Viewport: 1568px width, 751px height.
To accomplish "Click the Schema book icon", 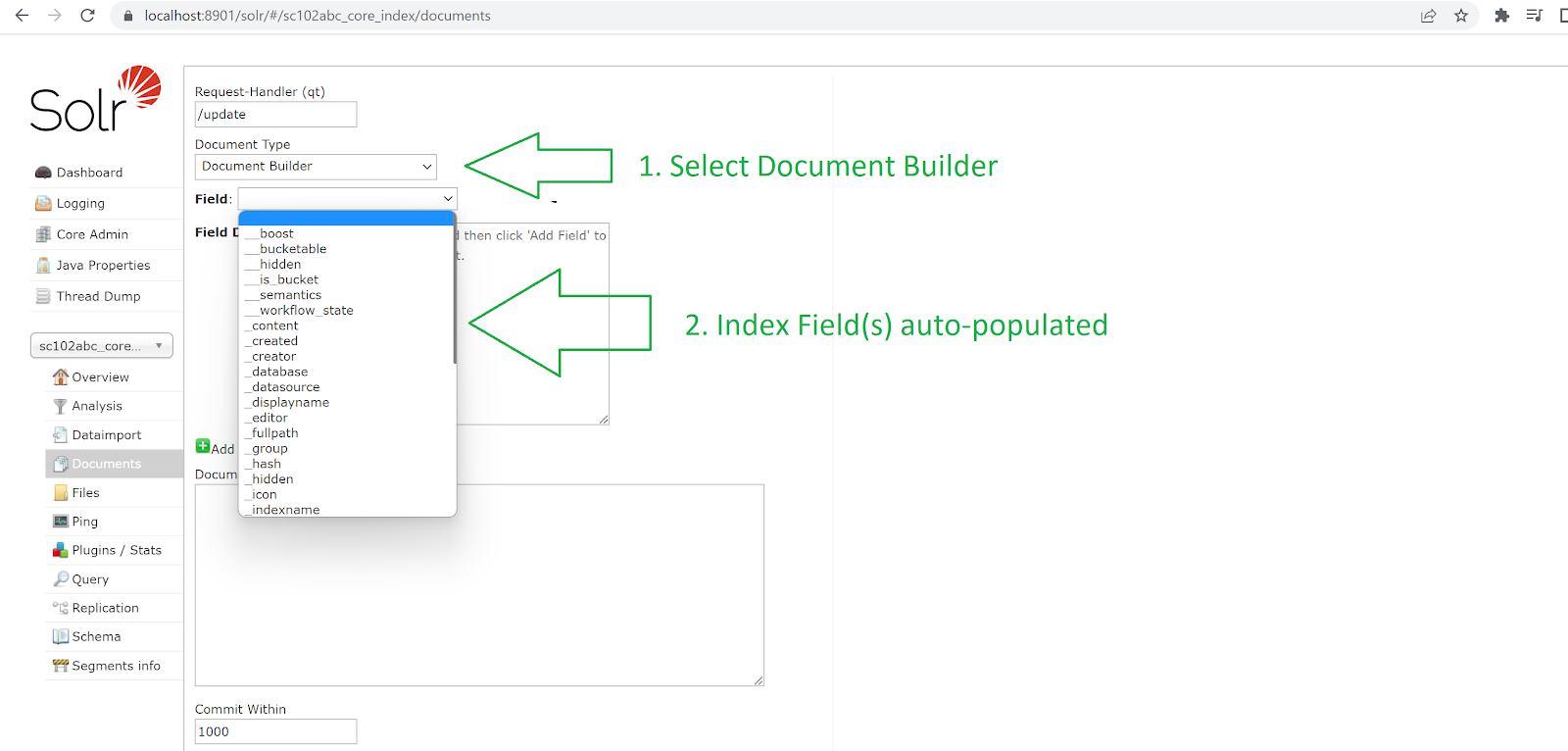I will (61, 636).
